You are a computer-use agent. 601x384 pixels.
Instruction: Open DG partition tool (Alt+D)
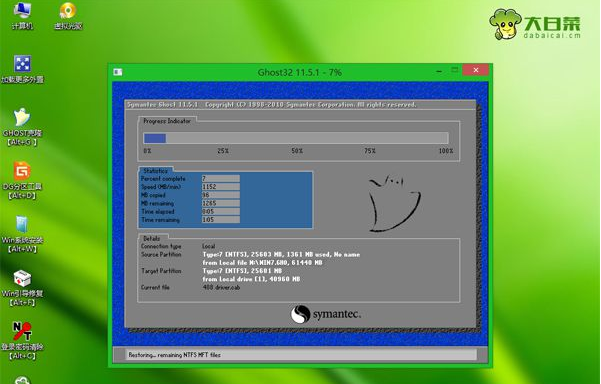coord(22,181)
